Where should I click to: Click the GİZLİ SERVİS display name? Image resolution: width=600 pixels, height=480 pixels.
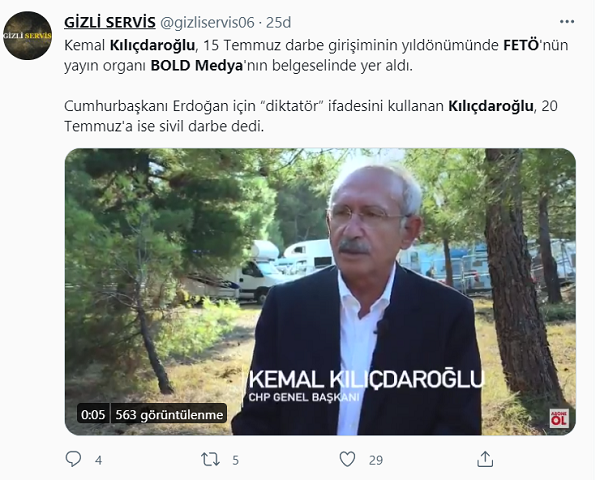coord(110,22)
